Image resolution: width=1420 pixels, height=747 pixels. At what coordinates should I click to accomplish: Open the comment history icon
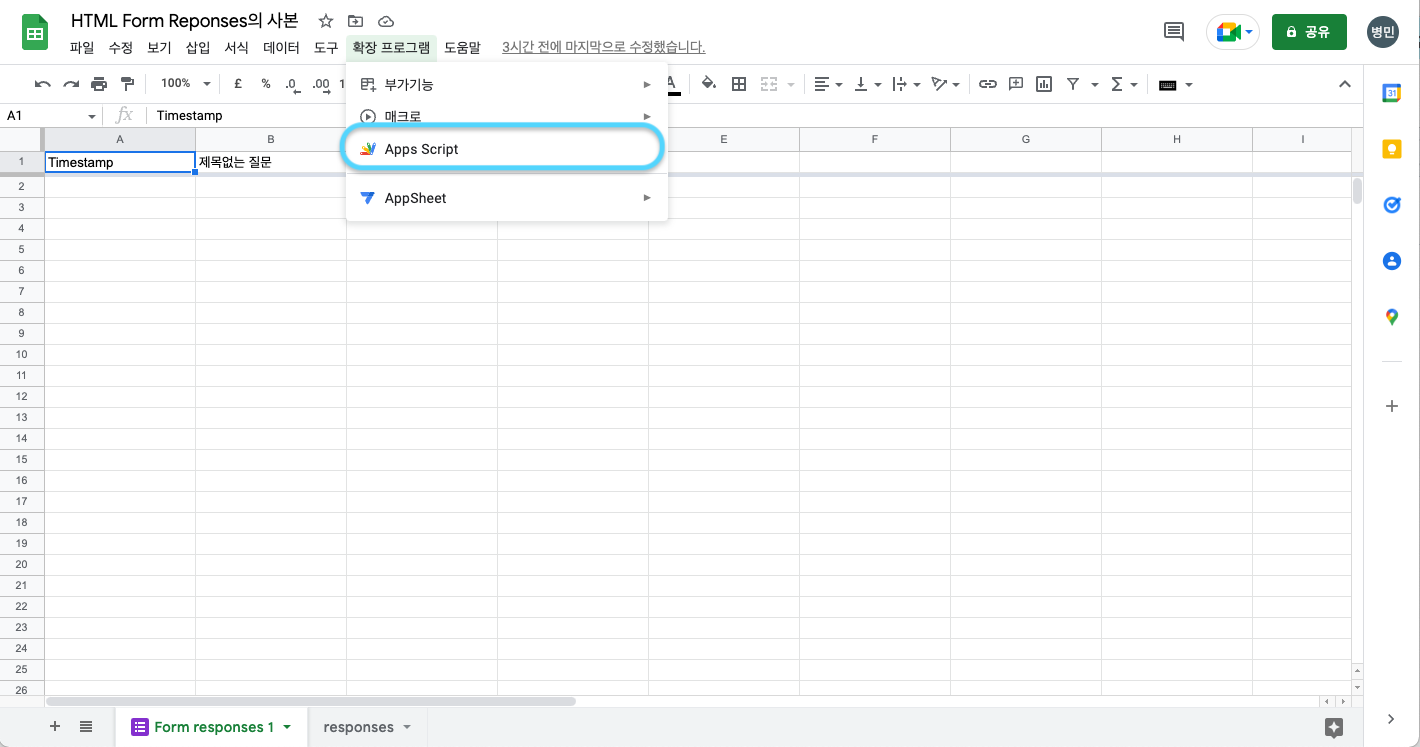(x=1174, y=32)
